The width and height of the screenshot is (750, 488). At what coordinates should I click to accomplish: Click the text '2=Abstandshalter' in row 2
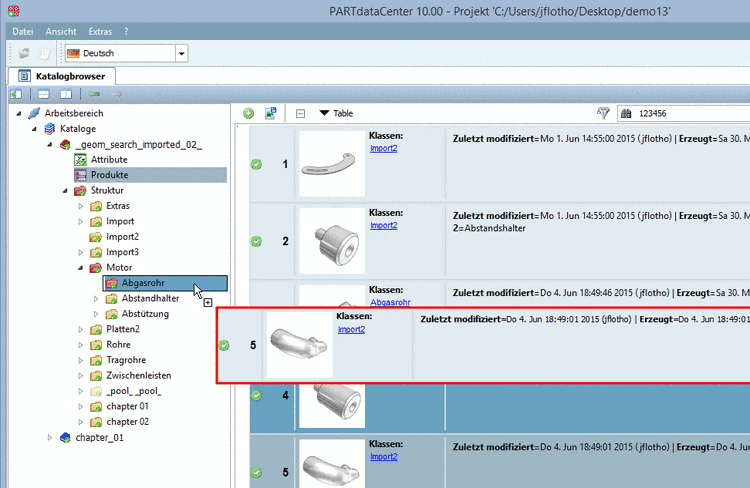point(489,228)
